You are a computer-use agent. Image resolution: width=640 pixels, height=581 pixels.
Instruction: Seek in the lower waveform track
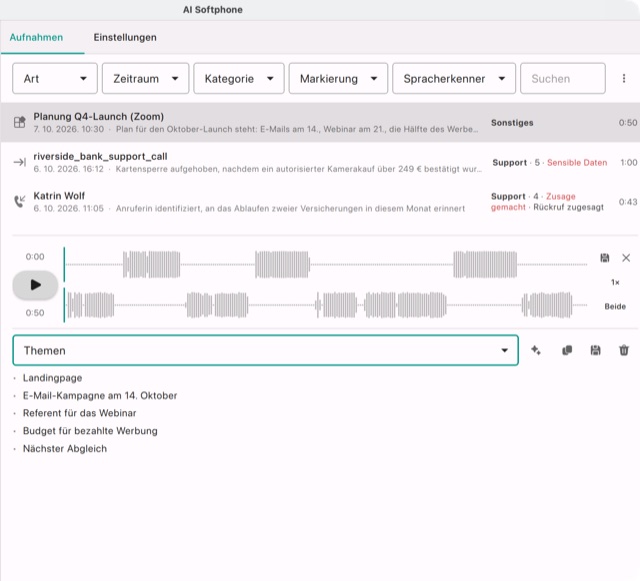click(x=327, y=305)
